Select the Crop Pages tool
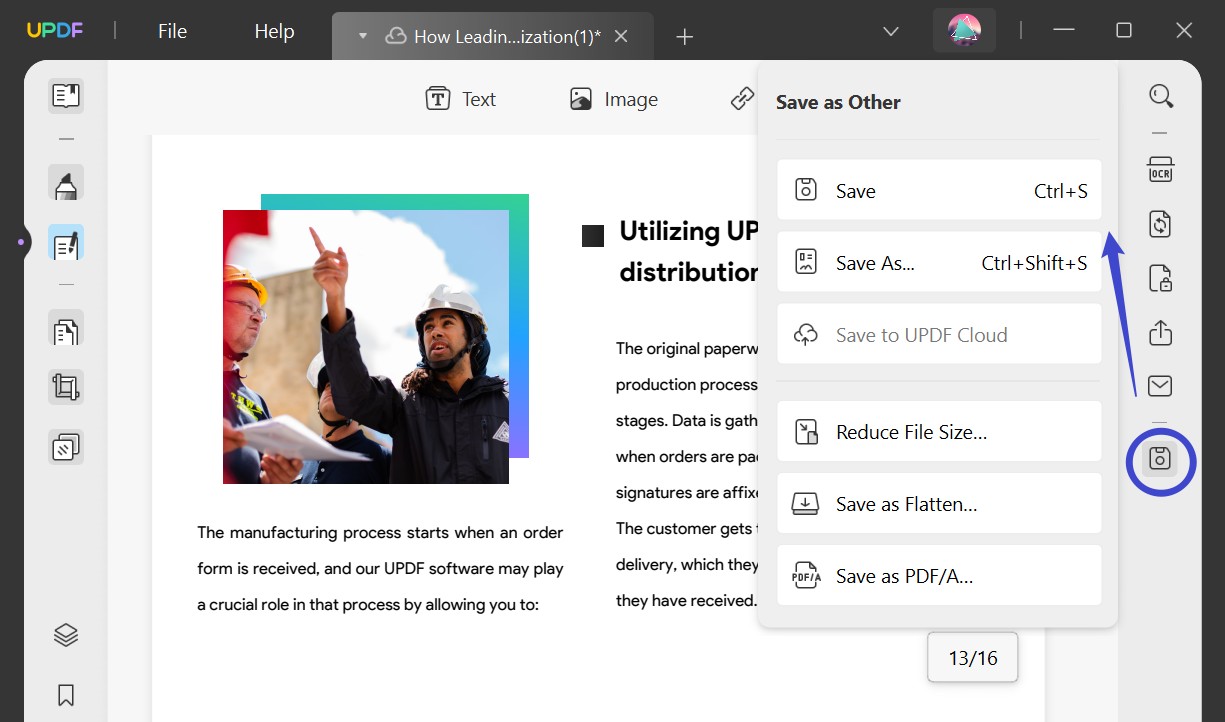Image resolution: width=1225 pixels, height=722 pixels. point(65,386)
